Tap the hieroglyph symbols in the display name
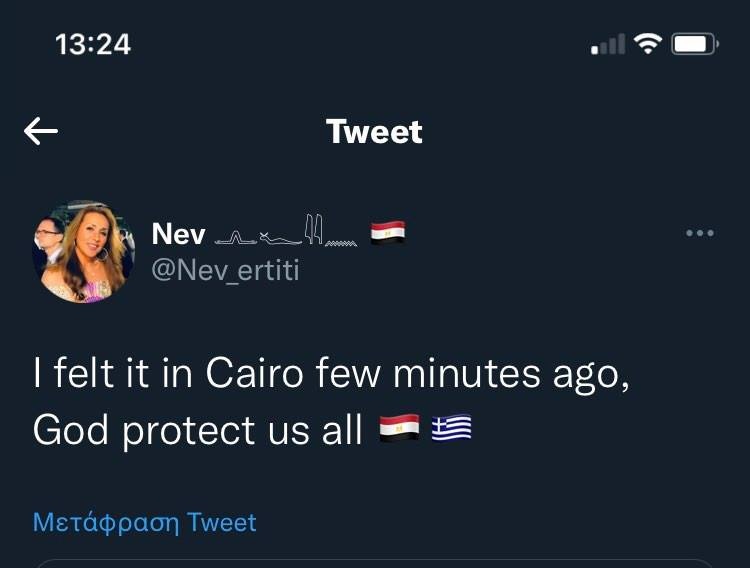 [x=288, y=235]
